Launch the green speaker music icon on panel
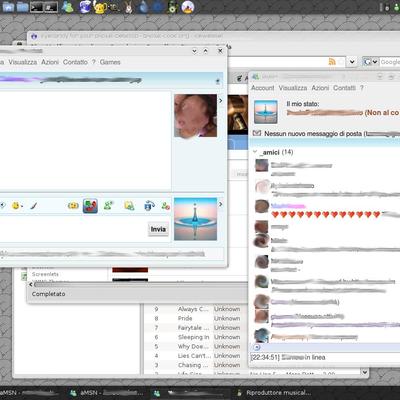400x400 pixels. click(x=172, y=7)
